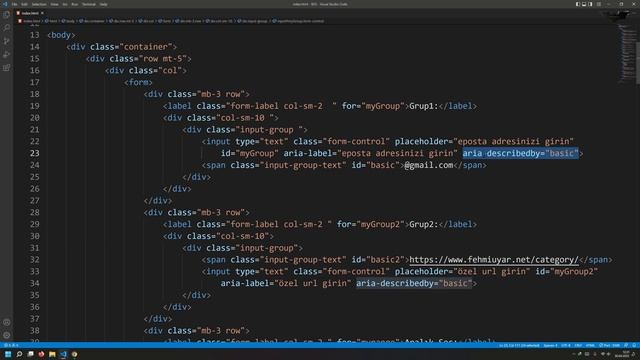Viewport: 640px width, 360px height.
Task: Open the Help menu
Action: pos(103,4)
